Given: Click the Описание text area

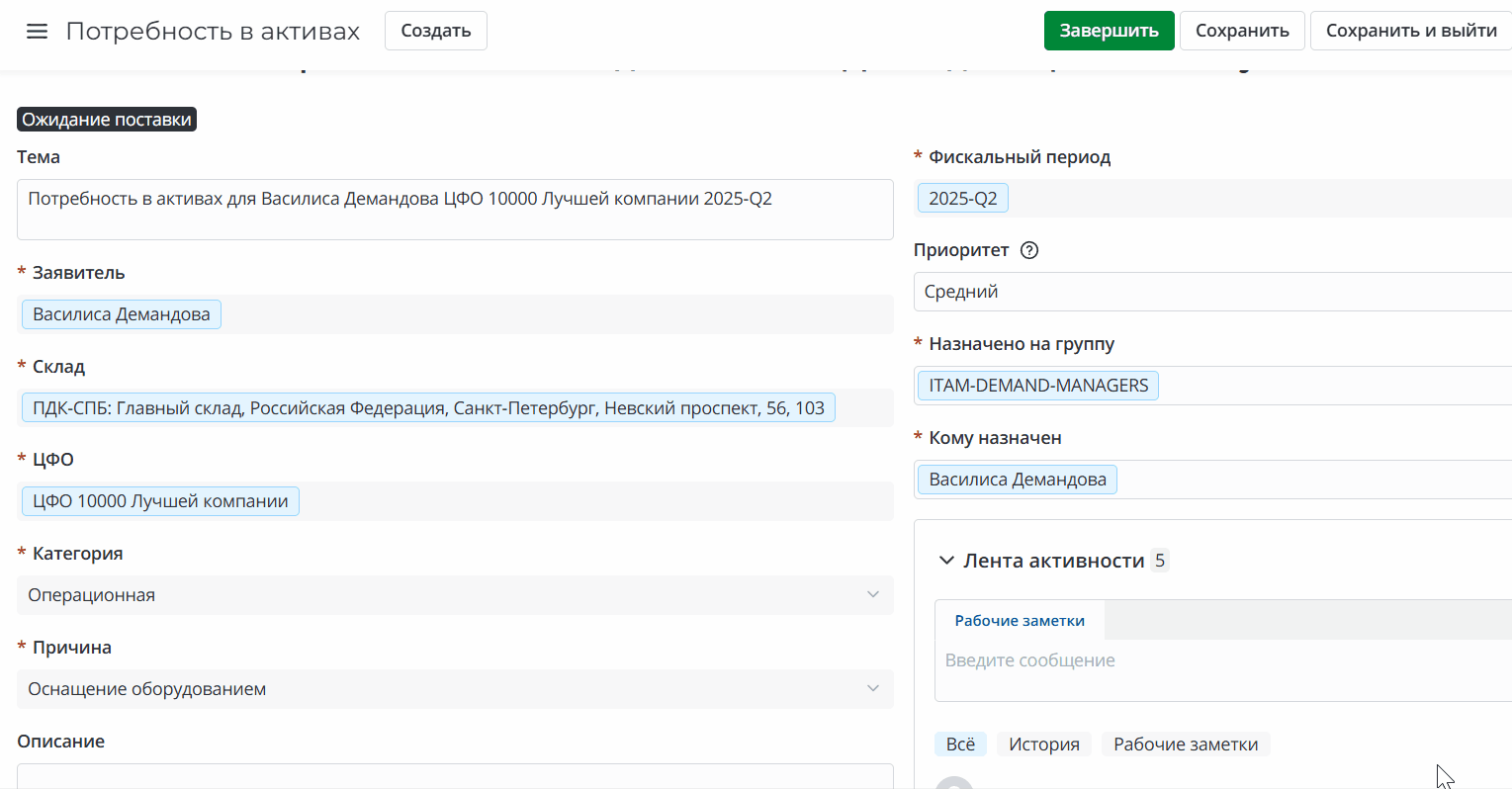Looking at the screenshot, I should pos(455,776).
